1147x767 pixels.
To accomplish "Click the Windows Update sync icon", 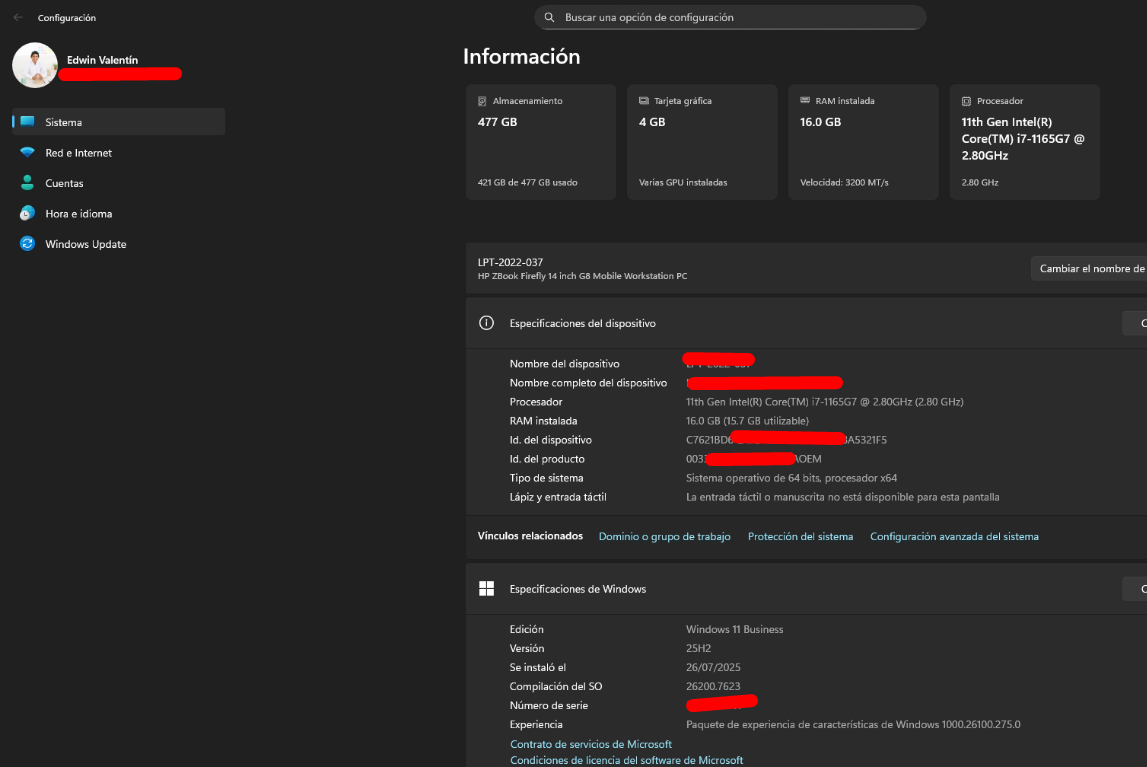I will click(27, 244).
